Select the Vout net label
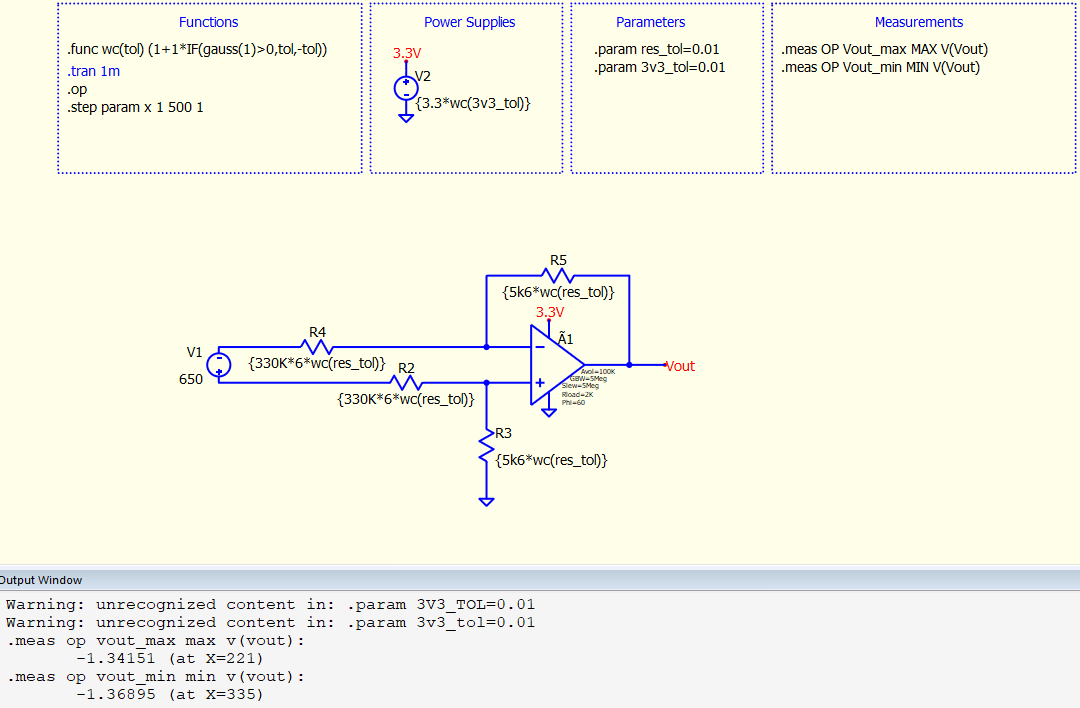The width and height of the screenshot is (1080, 708). [x=680, y=366]
